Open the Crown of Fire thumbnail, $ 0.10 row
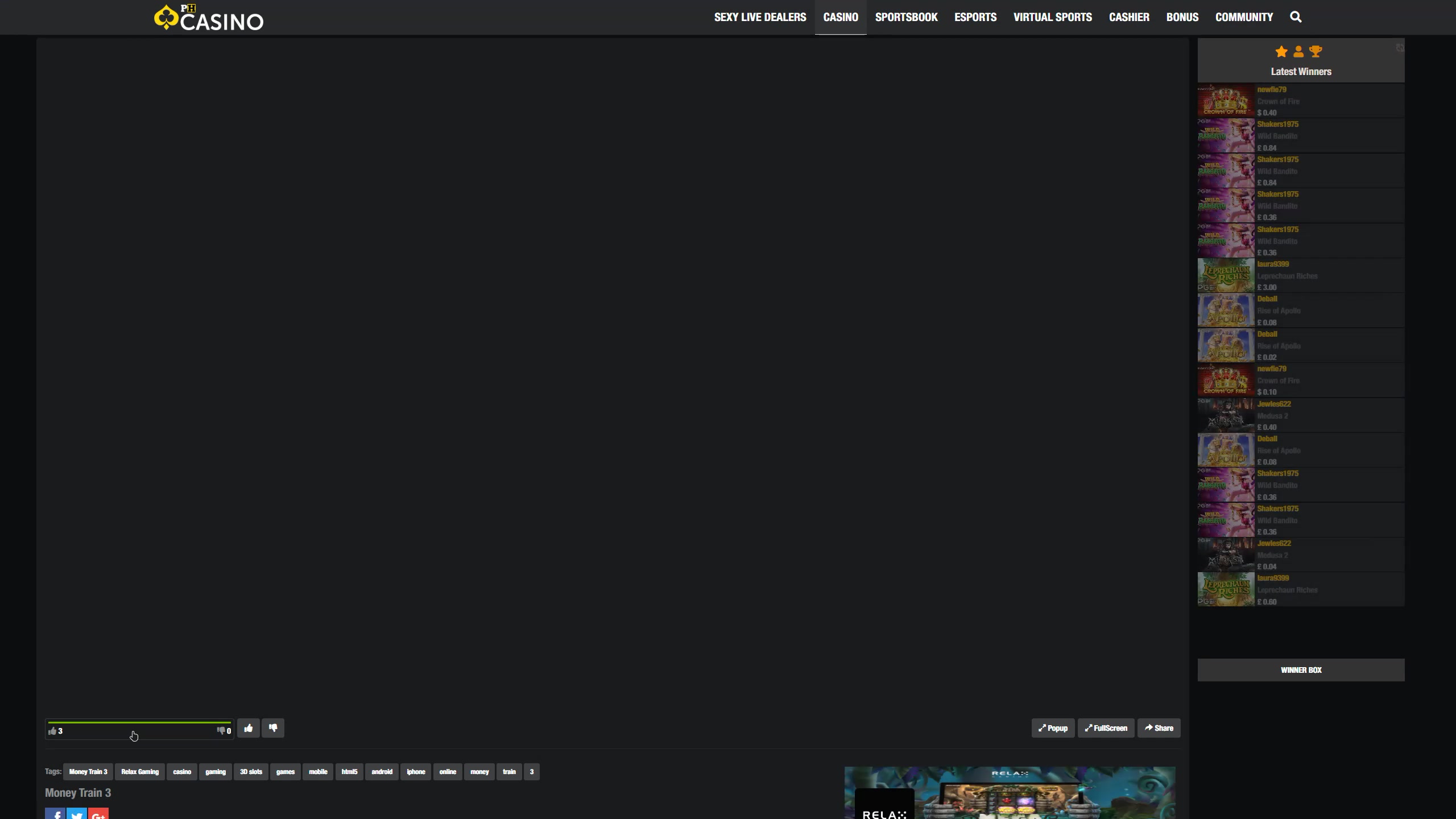The width and height of the screenshot is (1456, 819). coord(1226,380)
